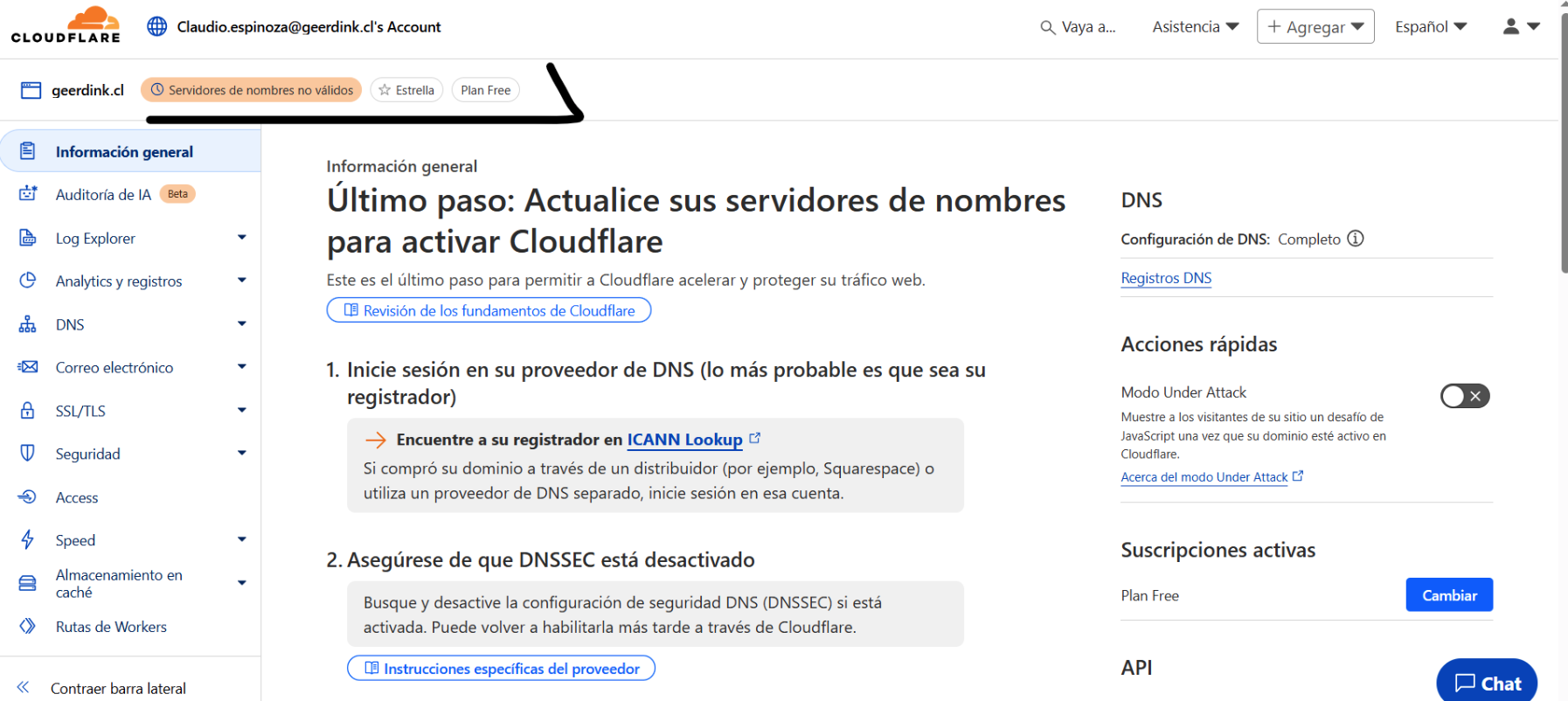1568x701 pixels.
Task: Expand the DNS sidebar submenu arrow
Action: pyautogui.click(x=242, y=324)
